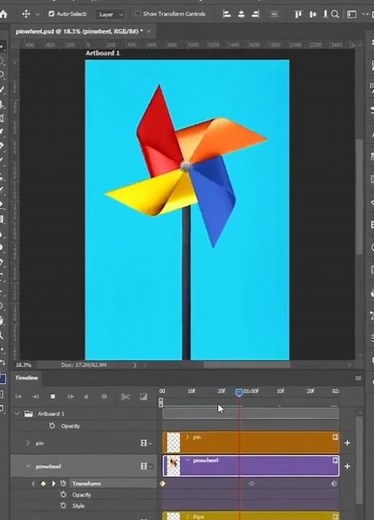Select the Artboard 1 label
374x520 pixels.
[x=103, y=53]
